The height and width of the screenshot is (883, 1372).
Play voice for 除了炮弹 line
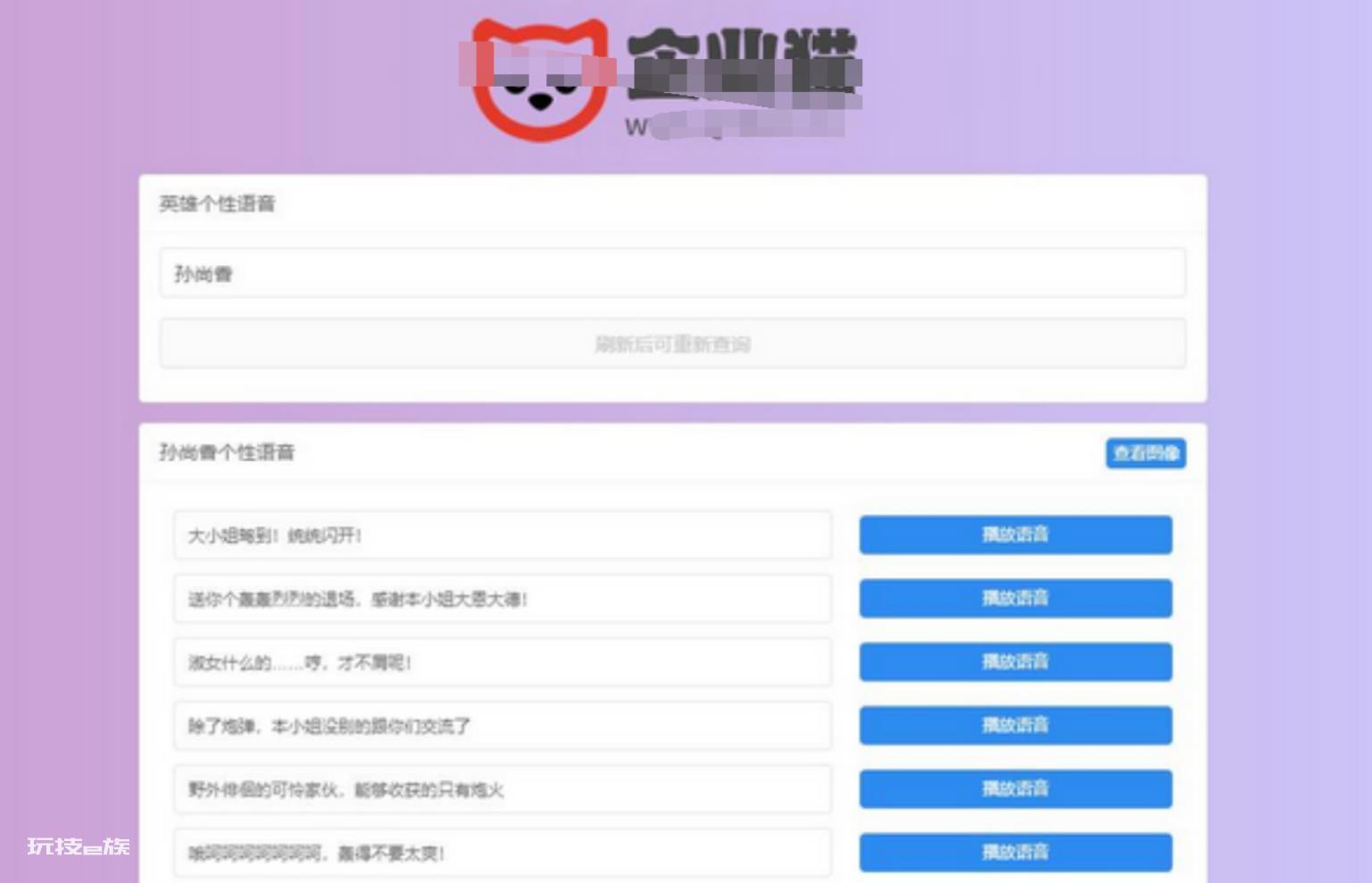(x=1015, y=725)
